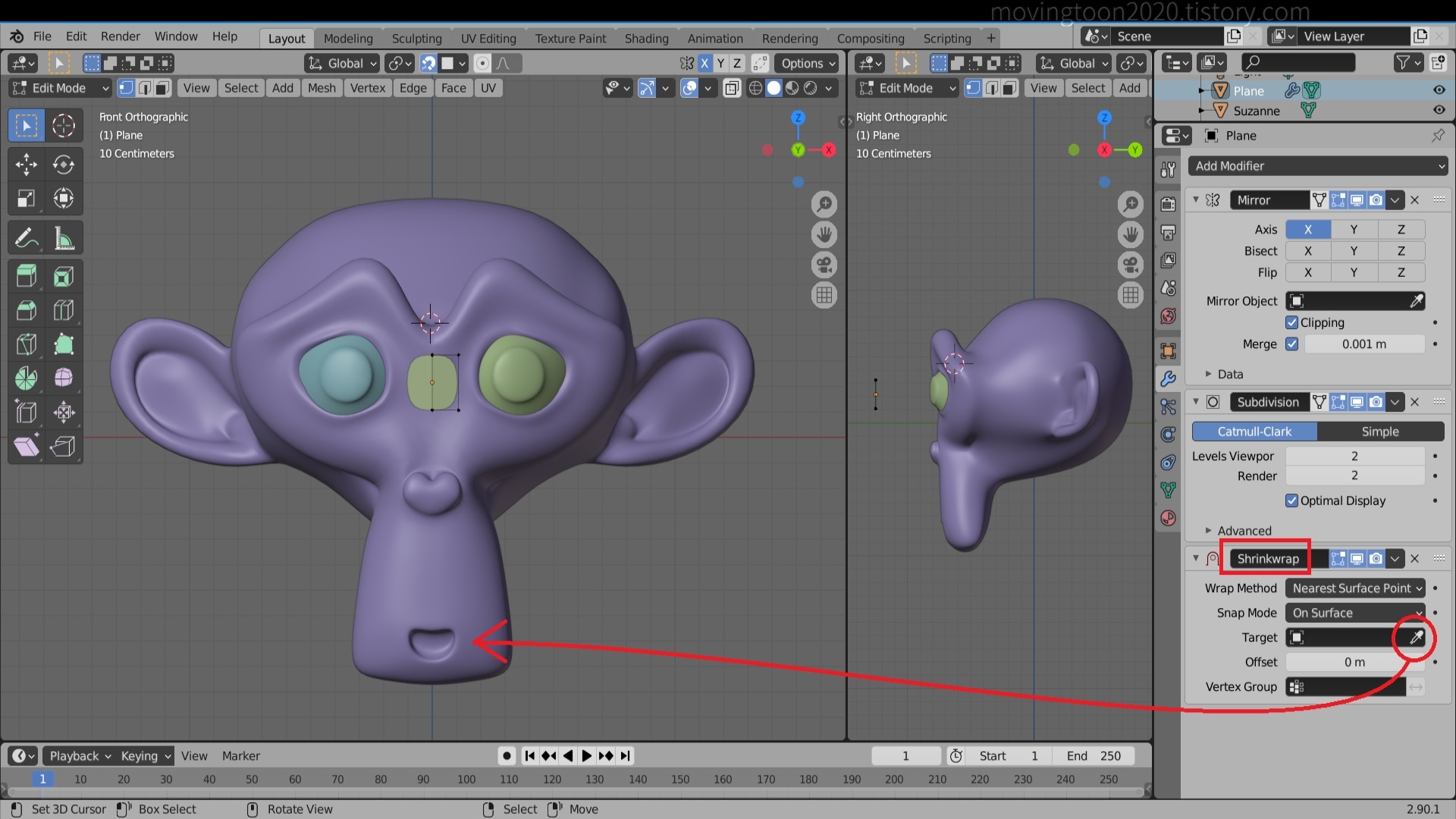Screen dimensions: 1456x819
Task: Choose the Loop Cut tool
Action: click(64, 310)
